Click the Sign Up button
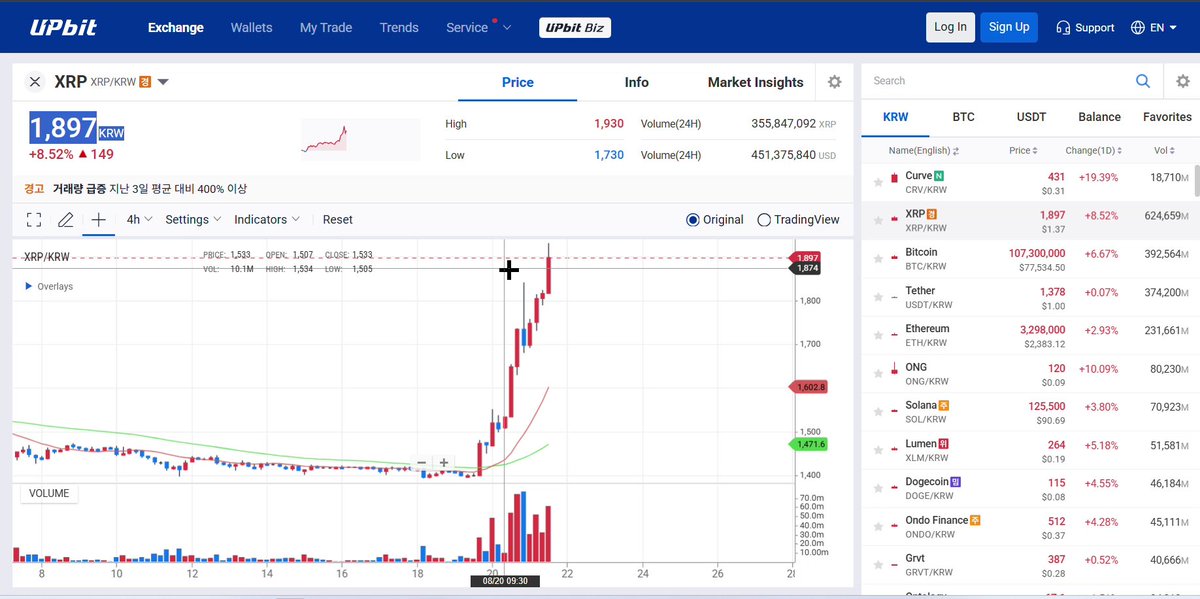 (1009, 27)
